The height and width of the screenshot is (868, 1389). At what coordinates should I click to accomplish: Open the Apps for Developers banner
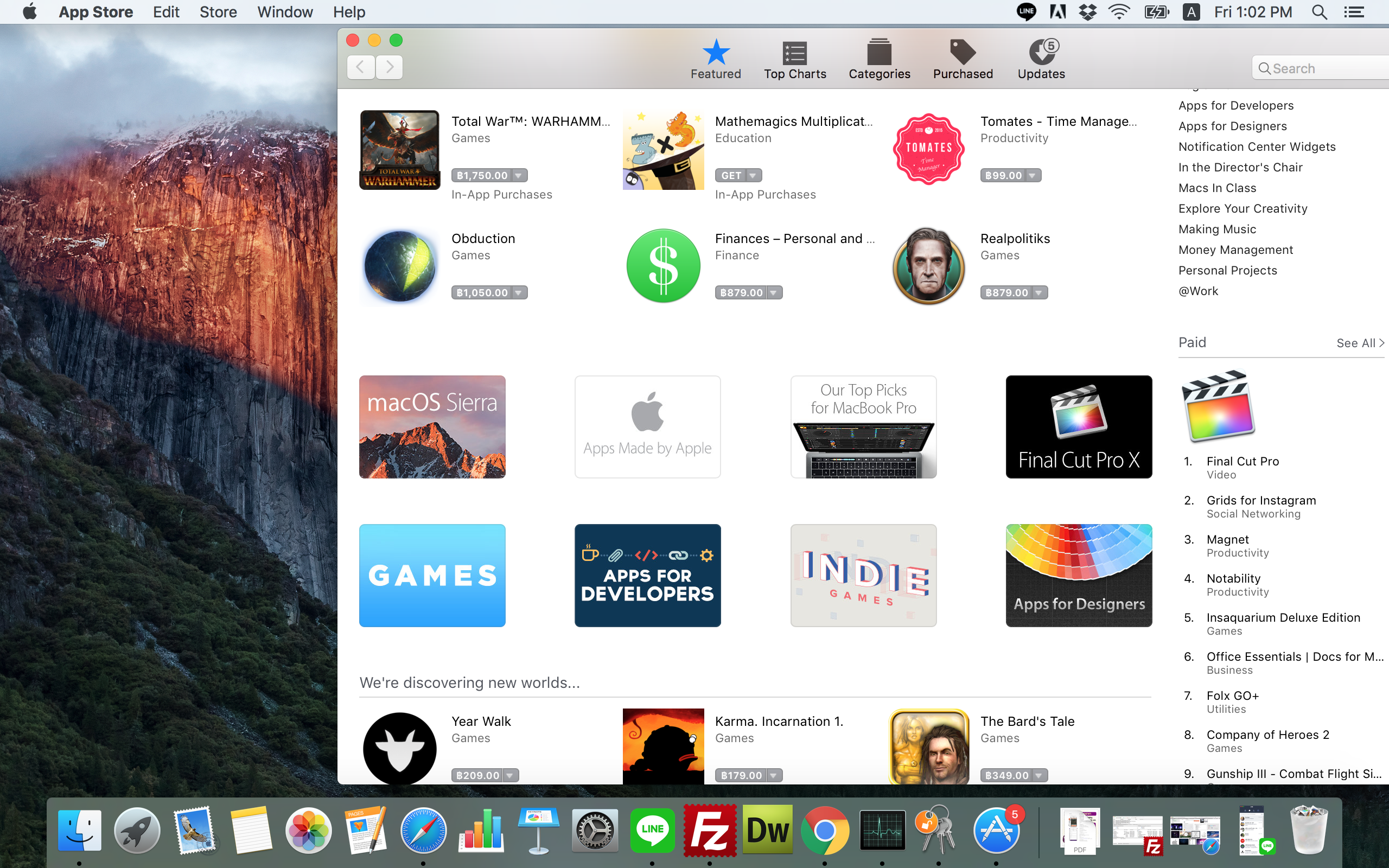pos(647,575)
